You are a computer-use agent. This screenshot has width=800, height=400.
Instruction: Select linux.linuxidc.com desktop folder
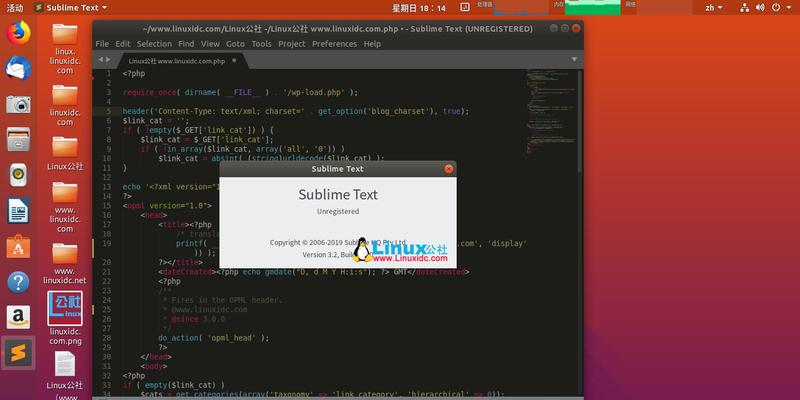65,48
